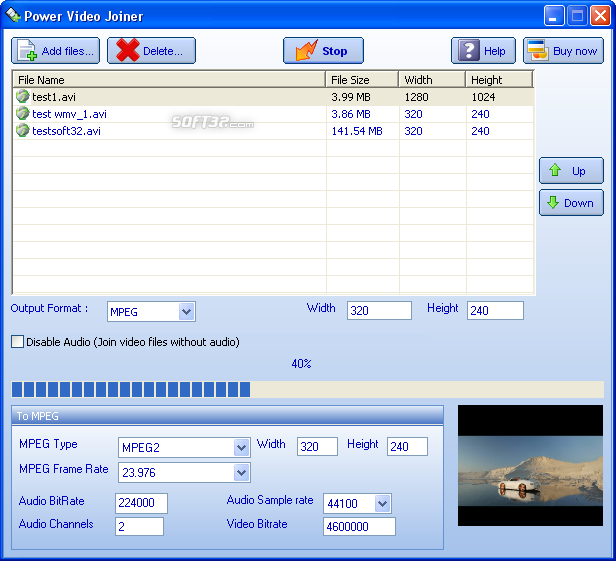Open the Output Format MPEG dropdown
Viewport: 616px width, 561px height.
pyautogui.click(x=187, y=312)
